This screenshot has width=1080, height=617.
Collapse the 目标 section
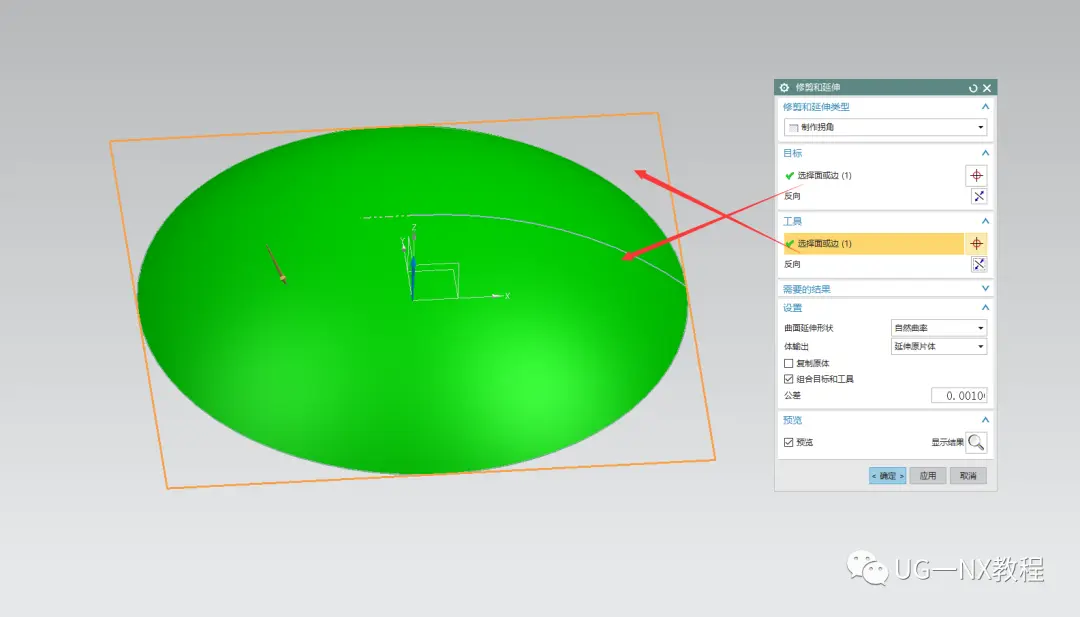985,153
